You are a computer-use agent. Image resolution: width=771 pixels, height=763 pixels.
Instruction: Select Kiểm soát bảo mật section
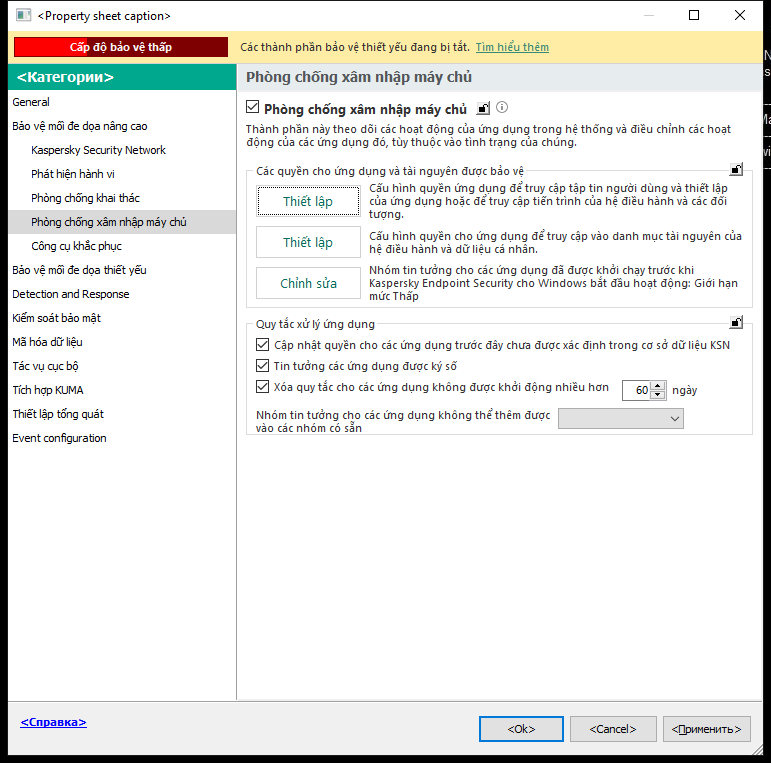pos(122,318)
